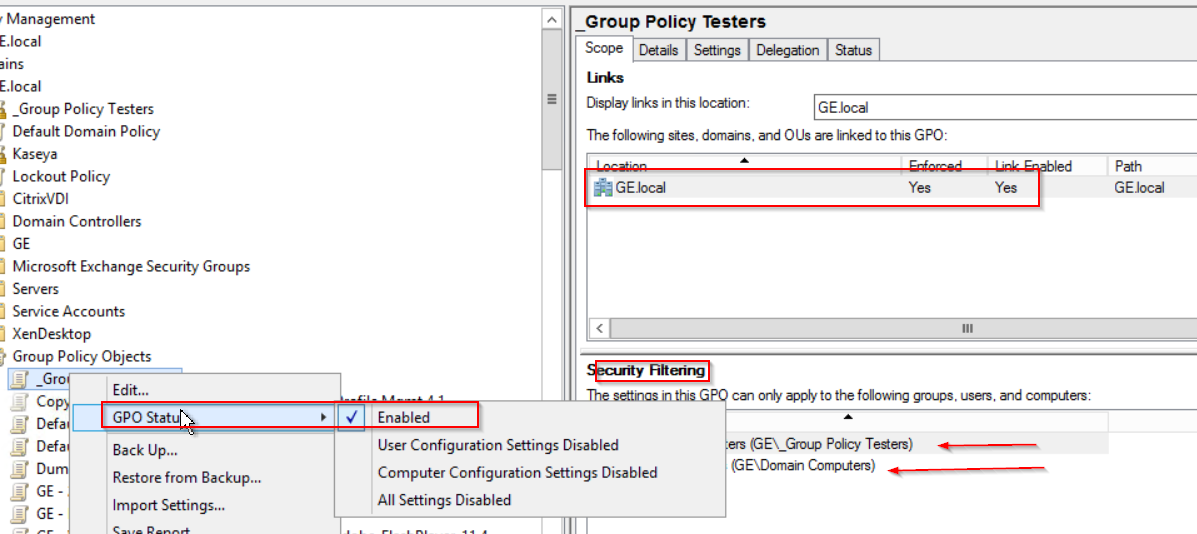Select _Group Policy Testers link in tree
Viewport: 1197px width, 534px height.
coord(83,109)
